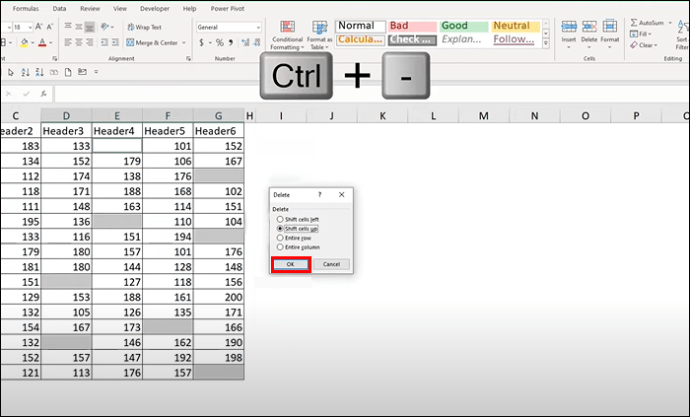This screenshot has height=417, width=690.
Task: Apply the Good cell style
Action: (464, 26)
